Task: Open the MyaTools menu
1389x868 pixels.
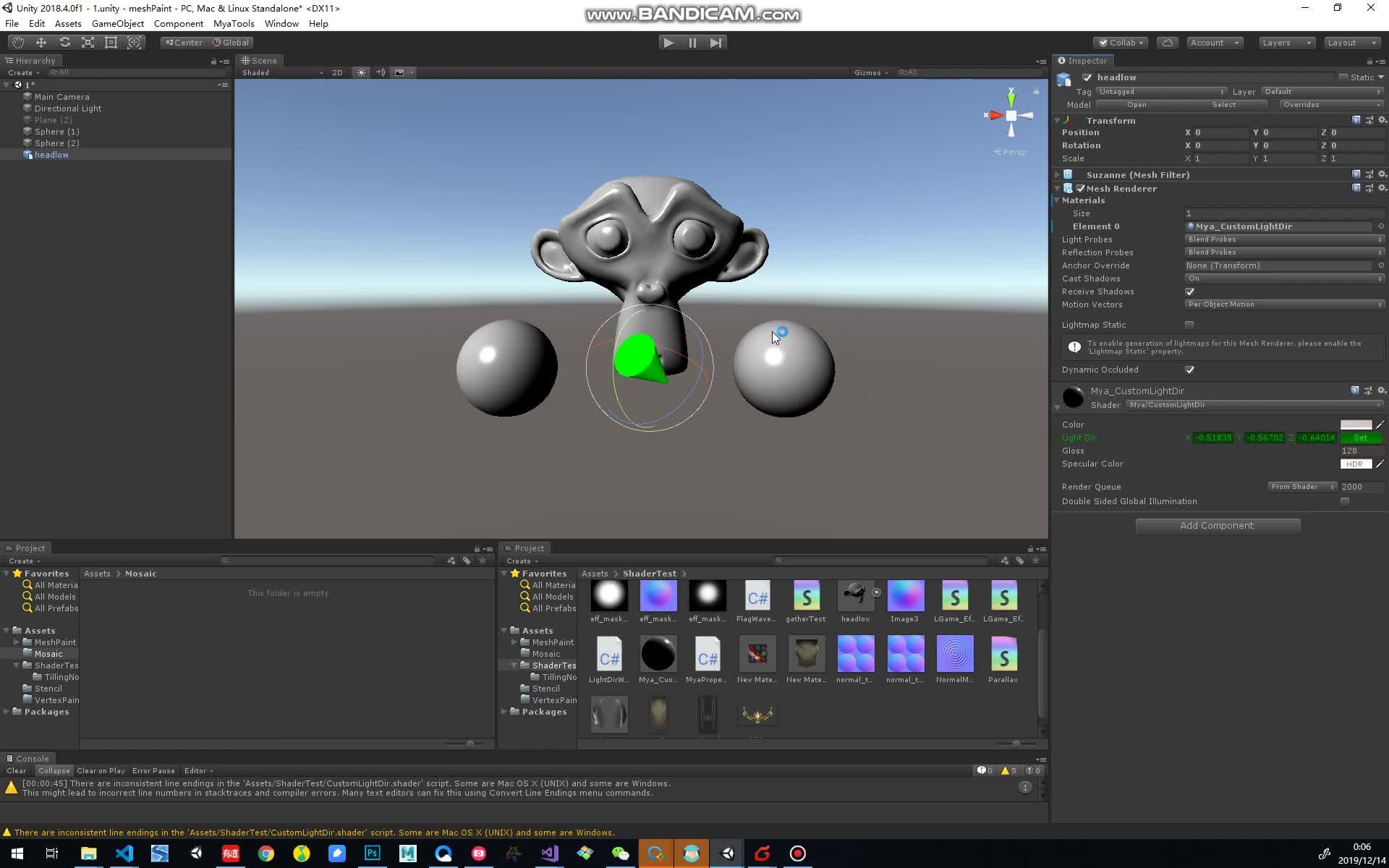Action: 234,23
